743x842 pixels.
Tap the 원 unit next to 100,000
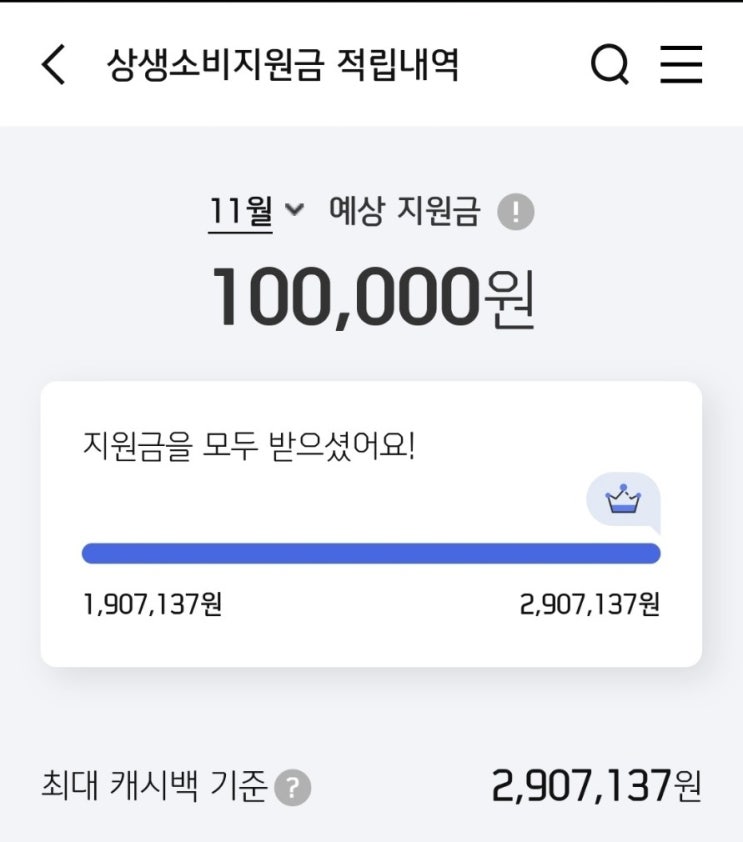[509, 300]
